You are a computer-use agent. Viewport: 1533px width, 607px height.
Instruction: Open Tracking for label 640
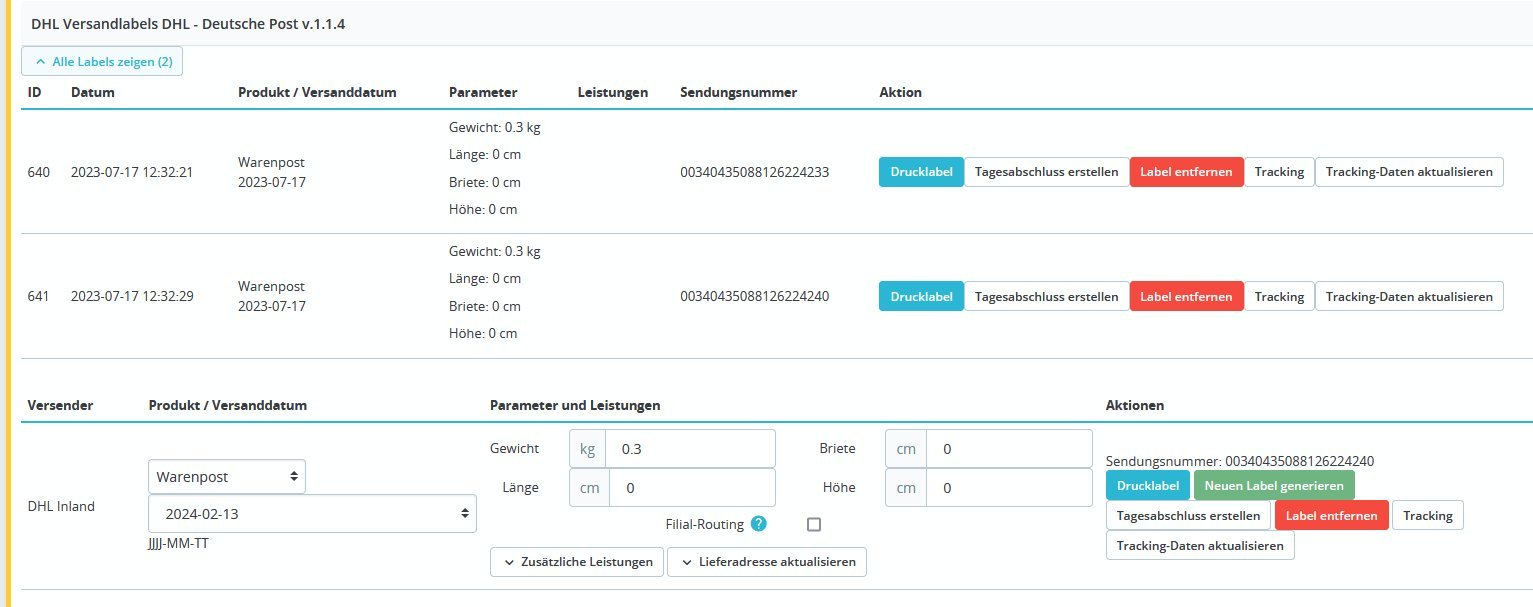(1279, 172)
